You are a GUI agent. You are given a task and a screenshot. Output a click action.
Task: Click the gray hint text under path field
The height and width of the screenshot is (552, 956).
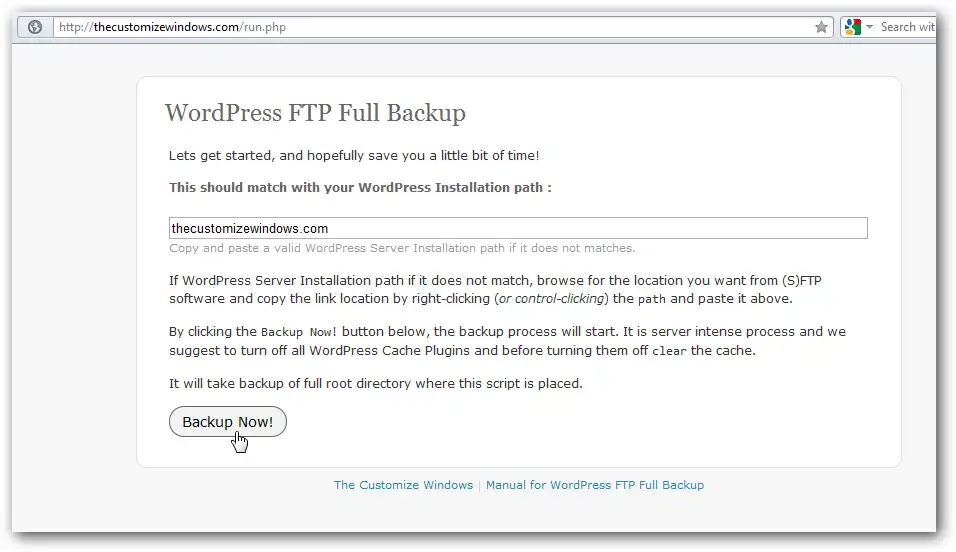(x=402, y=248)
